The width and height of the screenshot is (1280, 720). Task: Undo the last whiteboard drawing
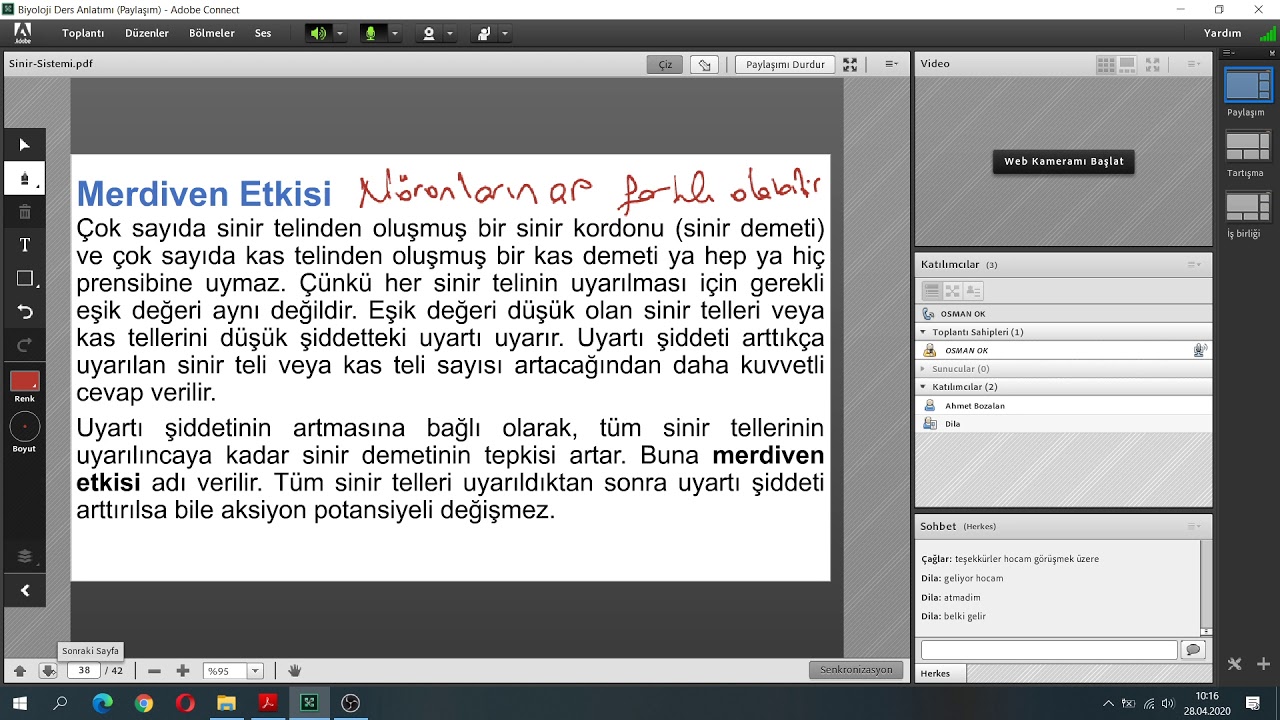click(x=24, y=312)
